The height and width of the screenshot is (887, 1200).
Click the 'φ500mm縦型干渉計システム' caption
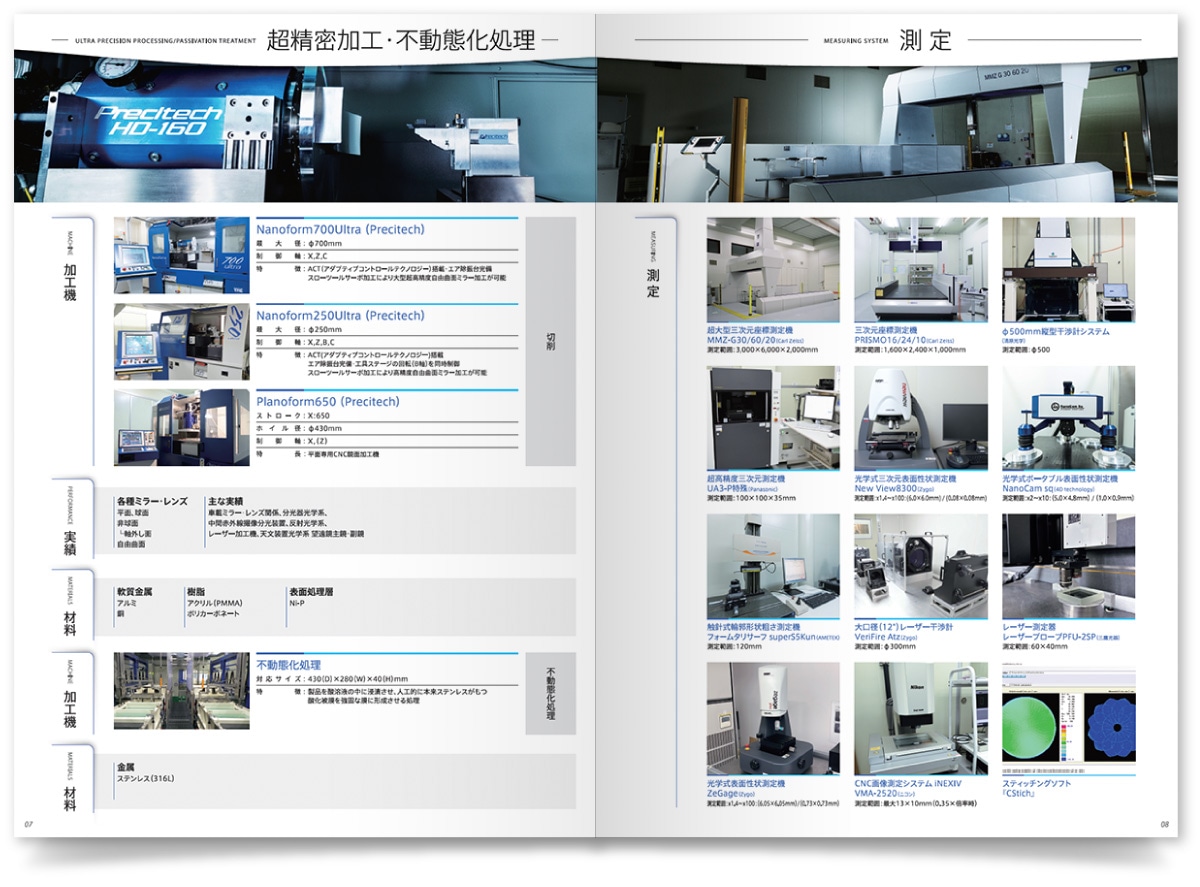1055,331
